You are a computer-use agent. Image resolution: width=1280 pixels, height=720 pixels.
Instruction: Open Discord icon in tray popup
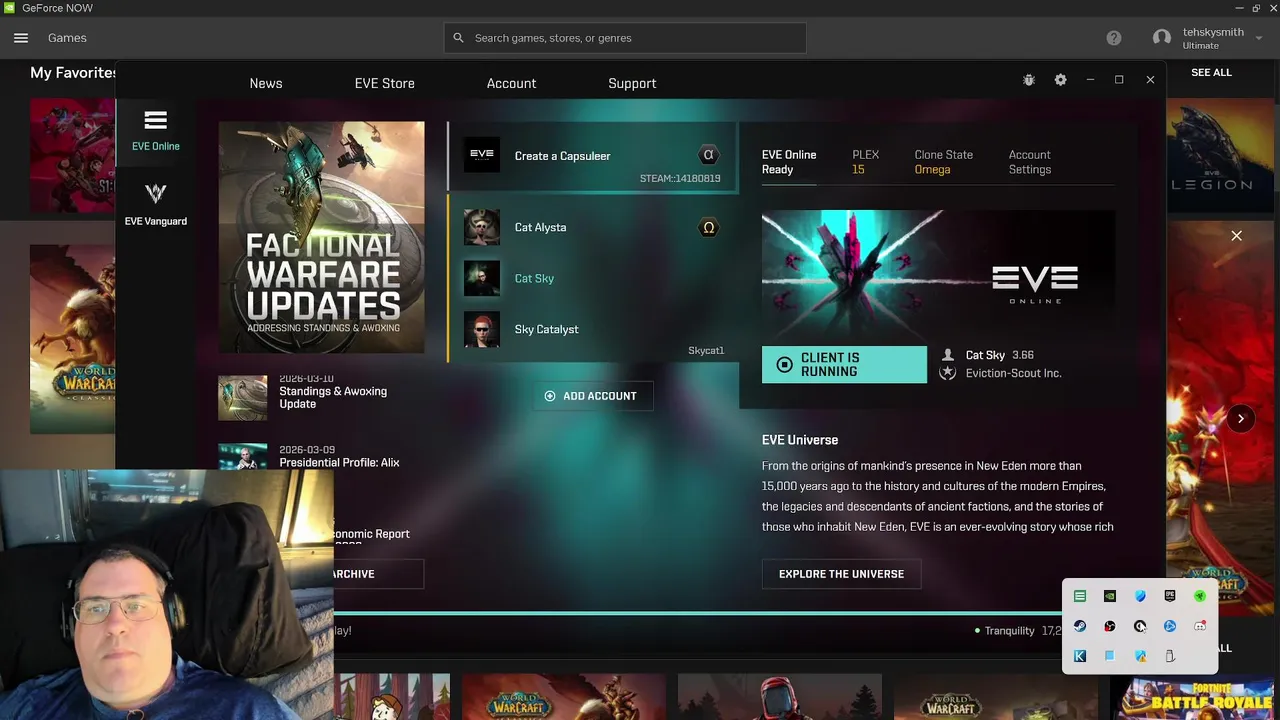click(x=1200, y=626)
